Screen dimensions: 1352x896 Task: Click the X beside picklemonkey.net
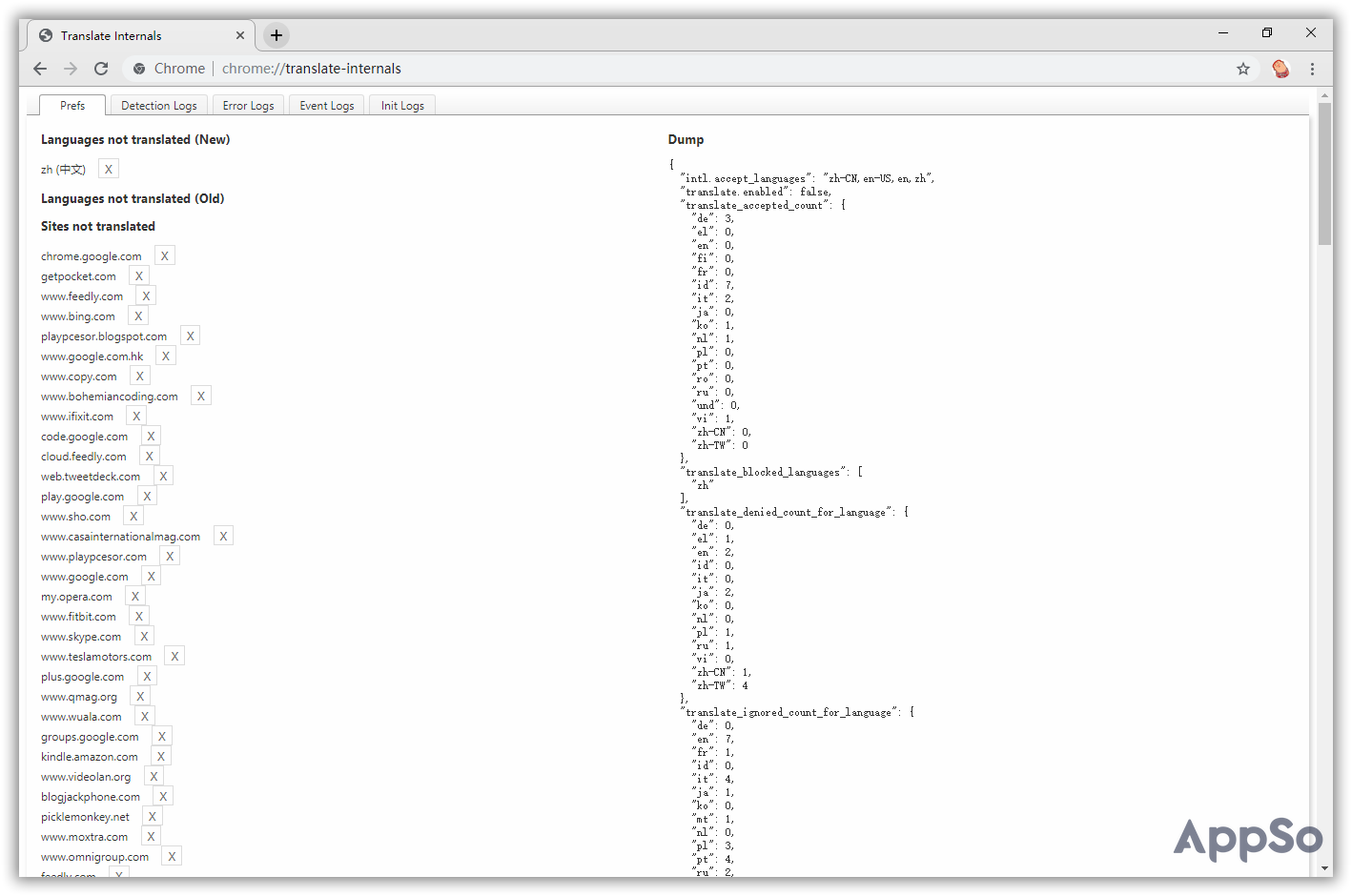pos(153,817)
